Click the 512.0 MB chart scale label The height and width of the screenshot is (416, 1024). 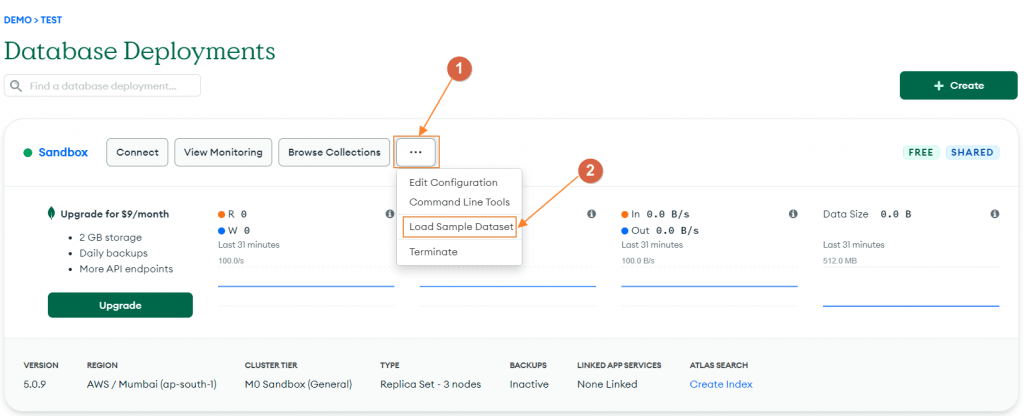[838, 261]
